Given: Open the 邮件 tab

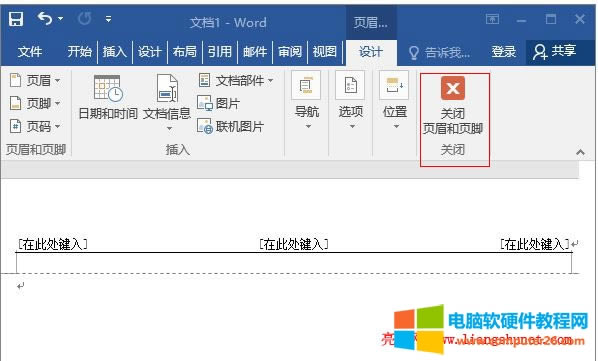Looking at the screenshot, I should click(x=255, y=51).
